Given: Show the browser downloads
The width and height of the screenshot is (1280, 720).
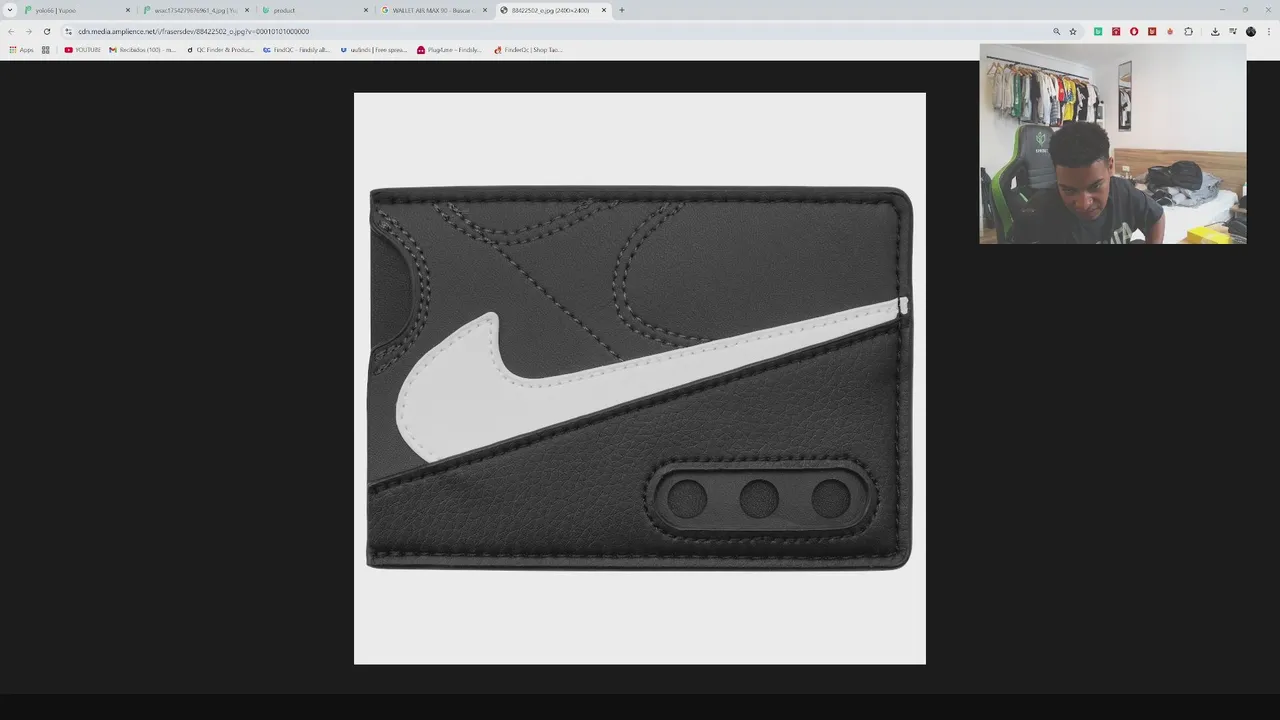Looking at the screenshot, I should tap(1215, 31).
